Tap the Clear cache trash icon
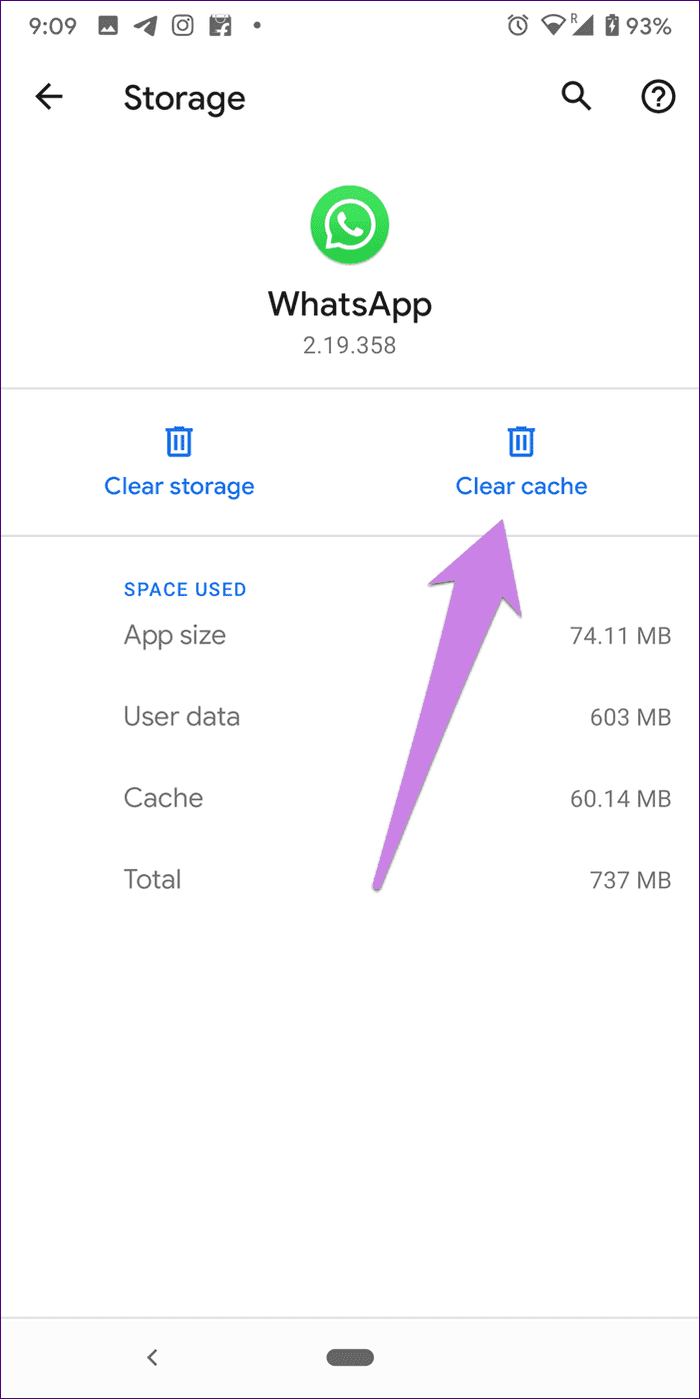 520,440
